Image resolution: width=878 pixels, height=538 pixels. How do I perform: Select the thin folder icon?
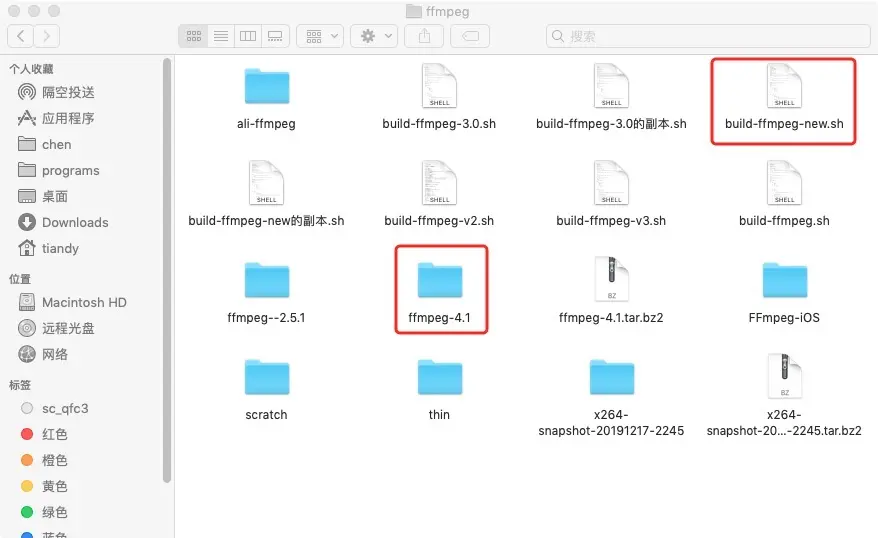point(440,377)
